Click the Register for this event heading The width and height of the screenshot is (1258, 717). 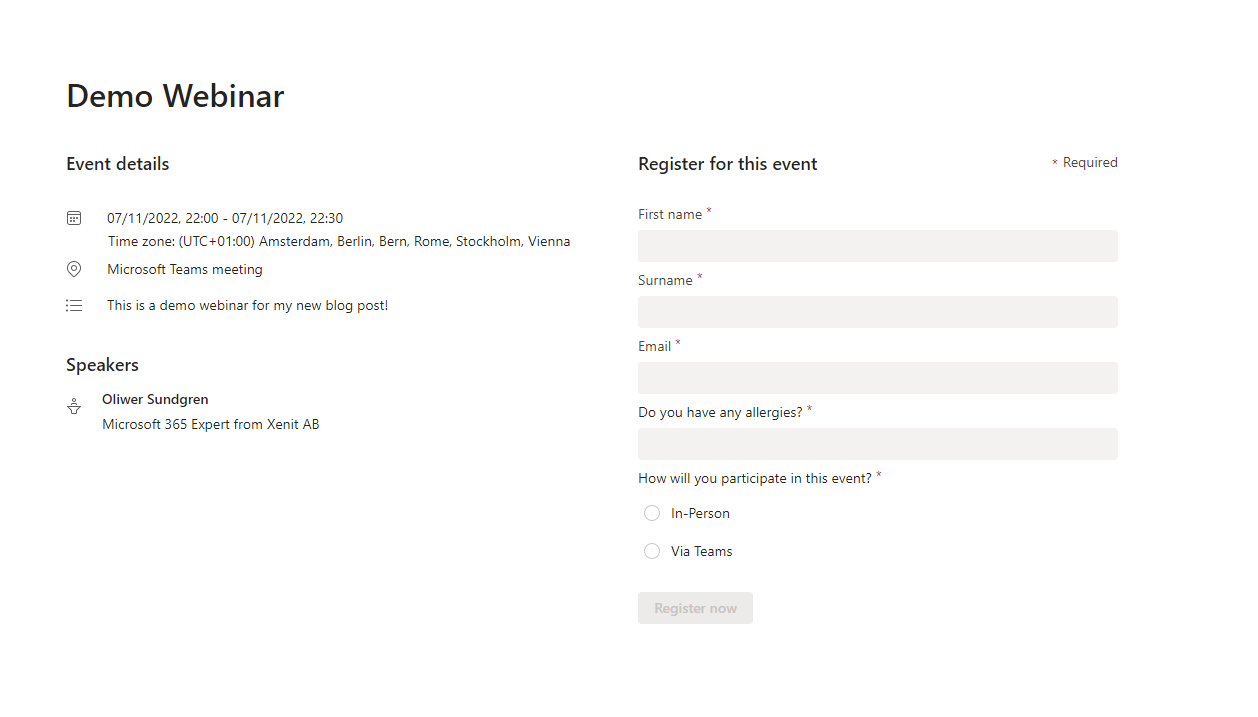coord(727,163)
